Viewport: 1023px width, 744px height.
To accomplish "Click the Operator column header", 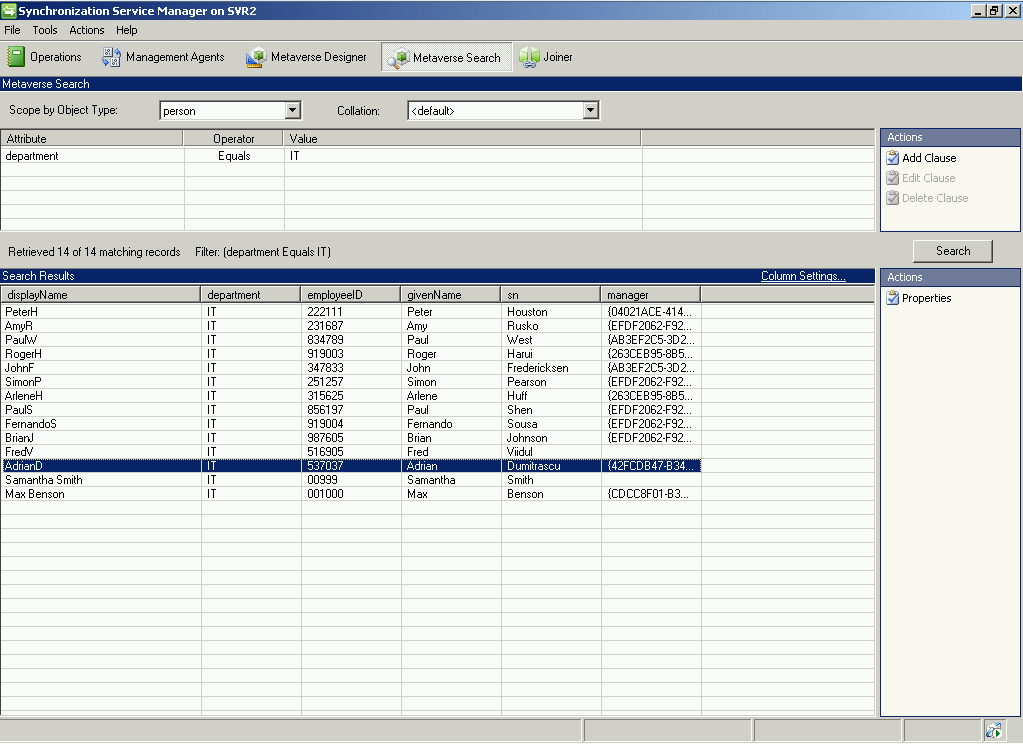I will pyautogui.click(x=234, y=138).
